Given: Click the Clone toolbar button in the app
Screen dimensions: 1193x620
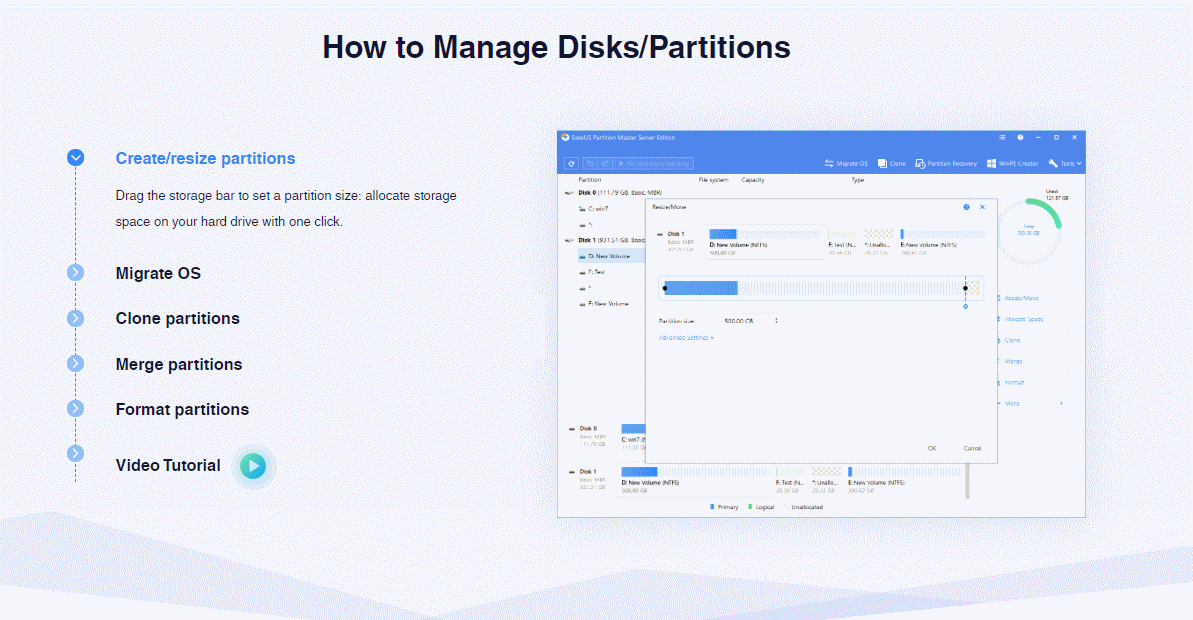Looking at the screenshot, I should tap(892, 164).
